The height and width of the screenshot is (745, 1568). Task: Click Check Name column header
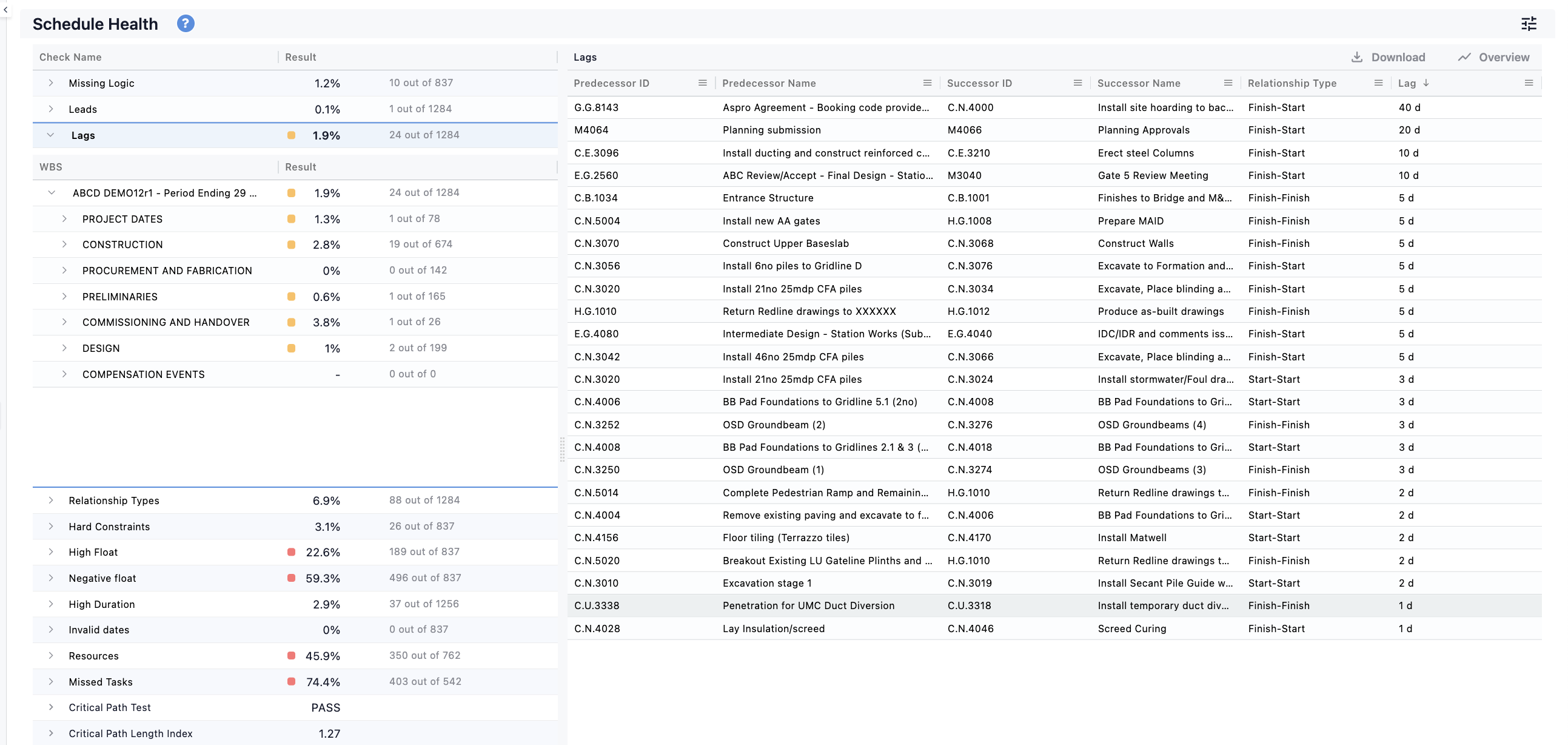click(70, 57)
